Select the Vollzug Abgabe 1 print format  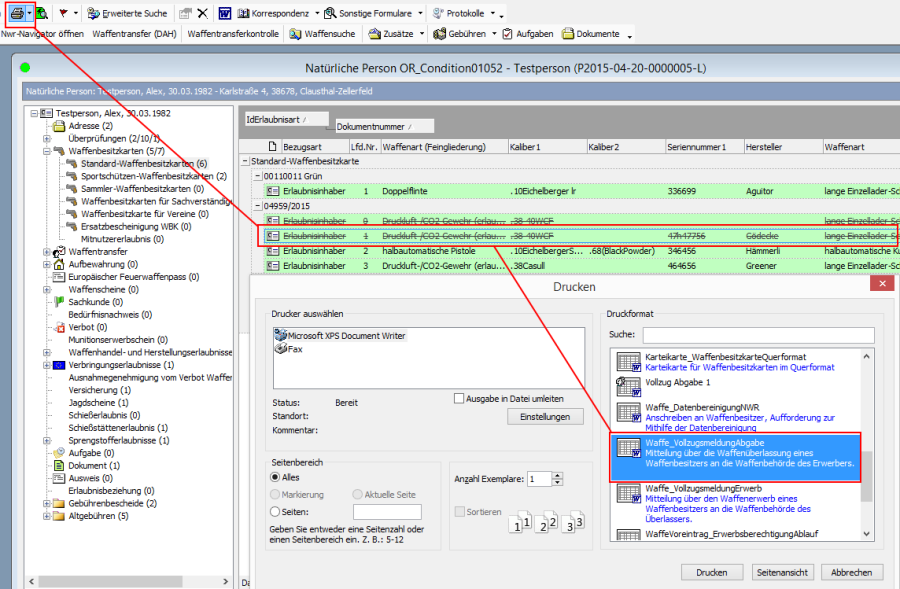coord(677,382)
